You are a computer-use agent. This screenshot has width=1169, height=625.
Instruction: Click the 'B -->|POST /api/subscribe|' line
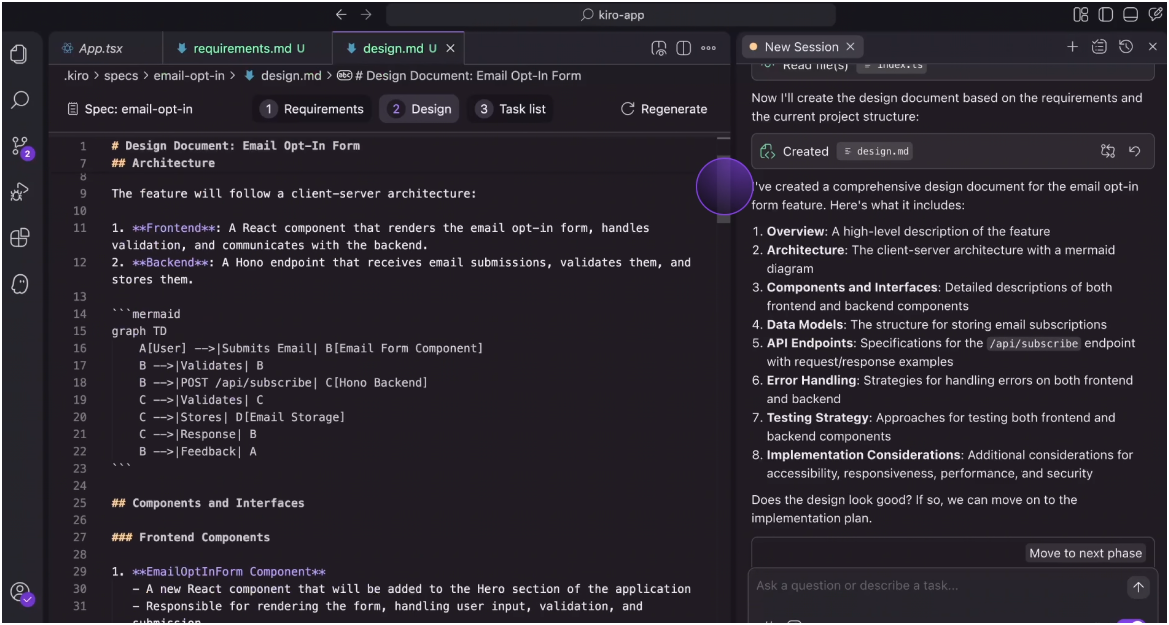pos(283,383)
